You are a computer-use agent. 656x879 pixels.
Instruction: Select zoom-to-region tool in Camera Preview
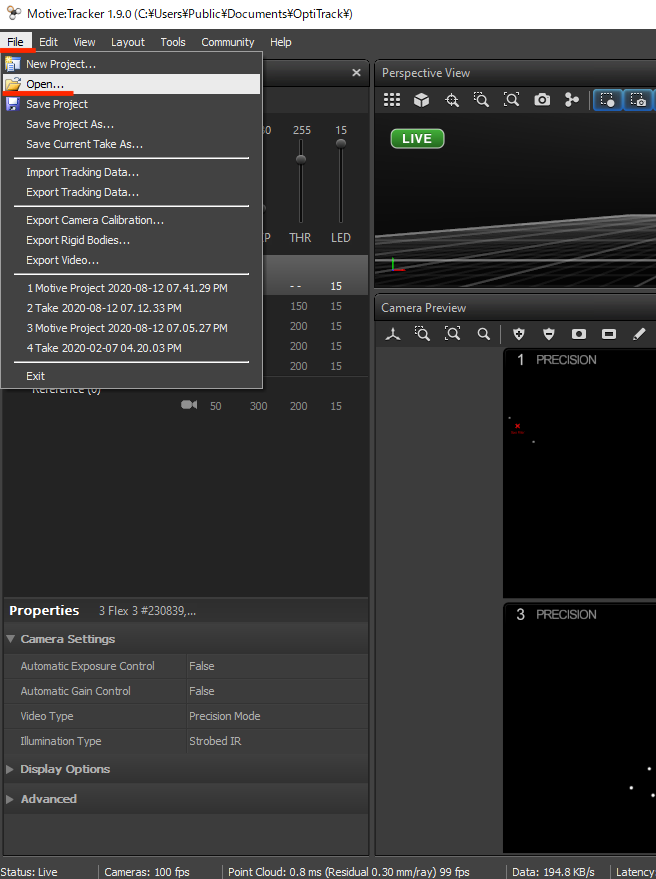tap(422, 334)
